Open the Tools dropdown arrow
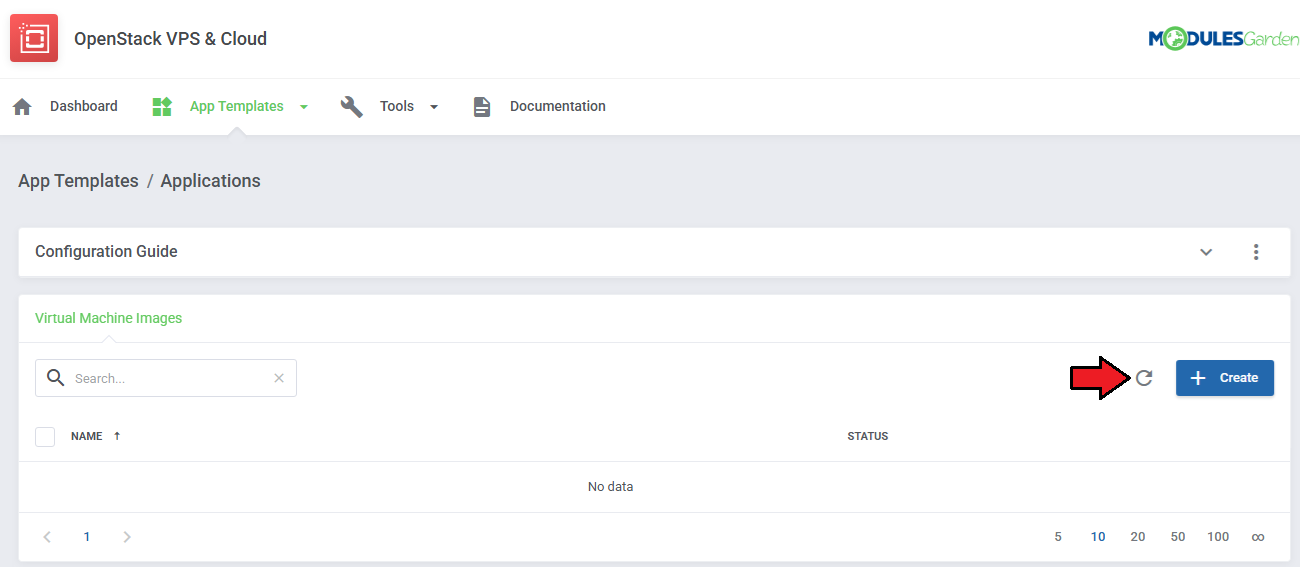 pyautogui.click(x=434, y=107)
